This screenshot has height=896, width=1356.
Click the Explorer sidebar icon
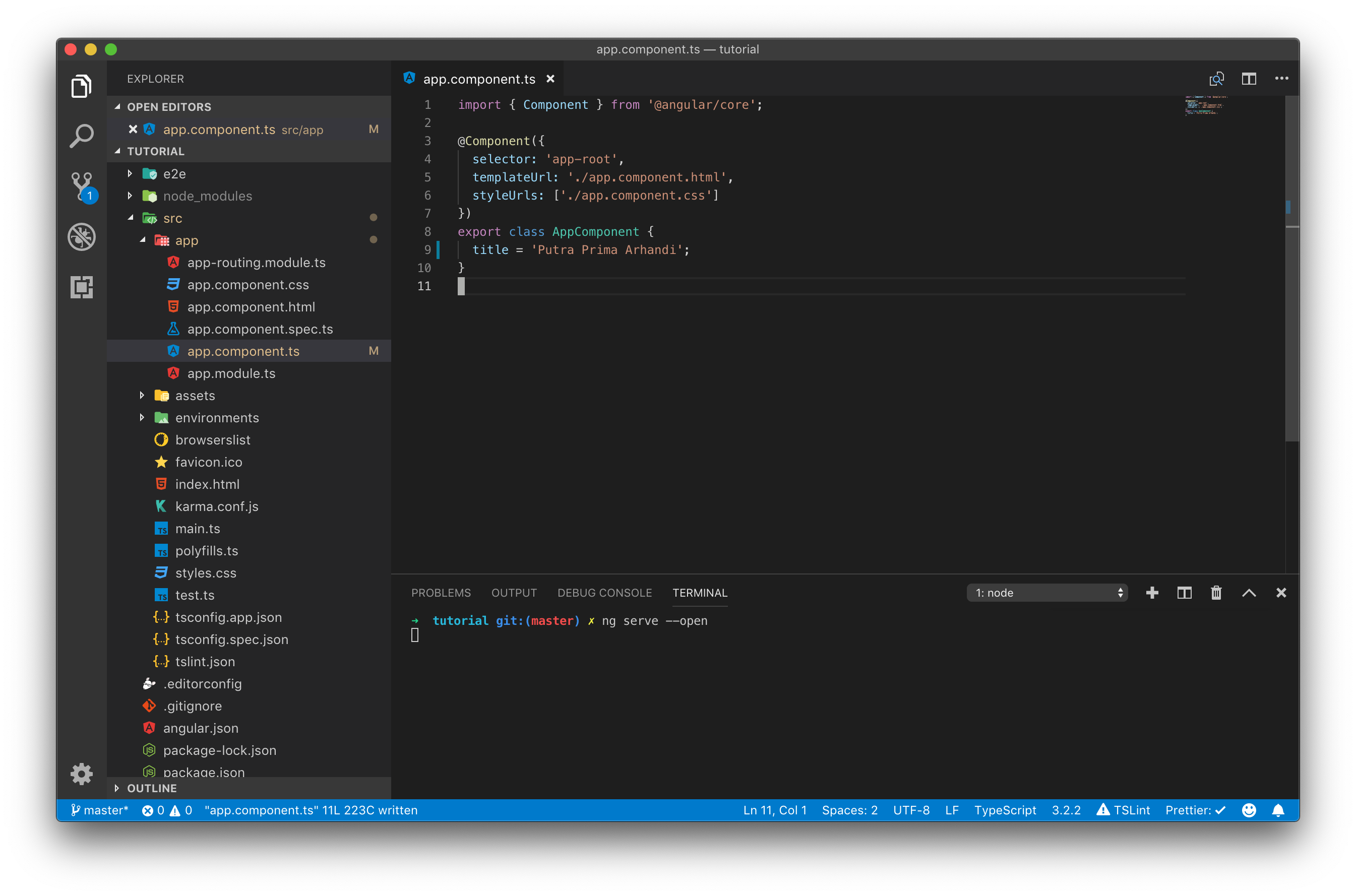83,85
